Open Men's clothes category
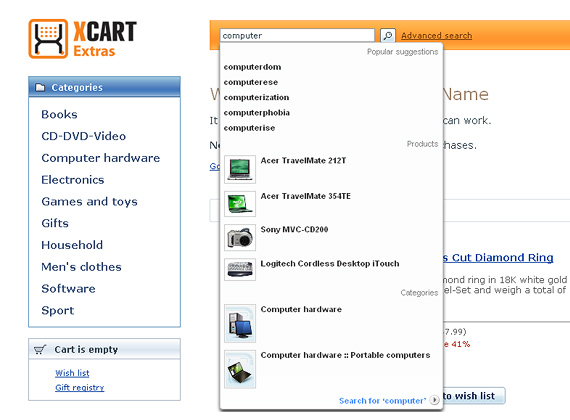The height and width of the screenshot is (420, 570). click(81, 267)
